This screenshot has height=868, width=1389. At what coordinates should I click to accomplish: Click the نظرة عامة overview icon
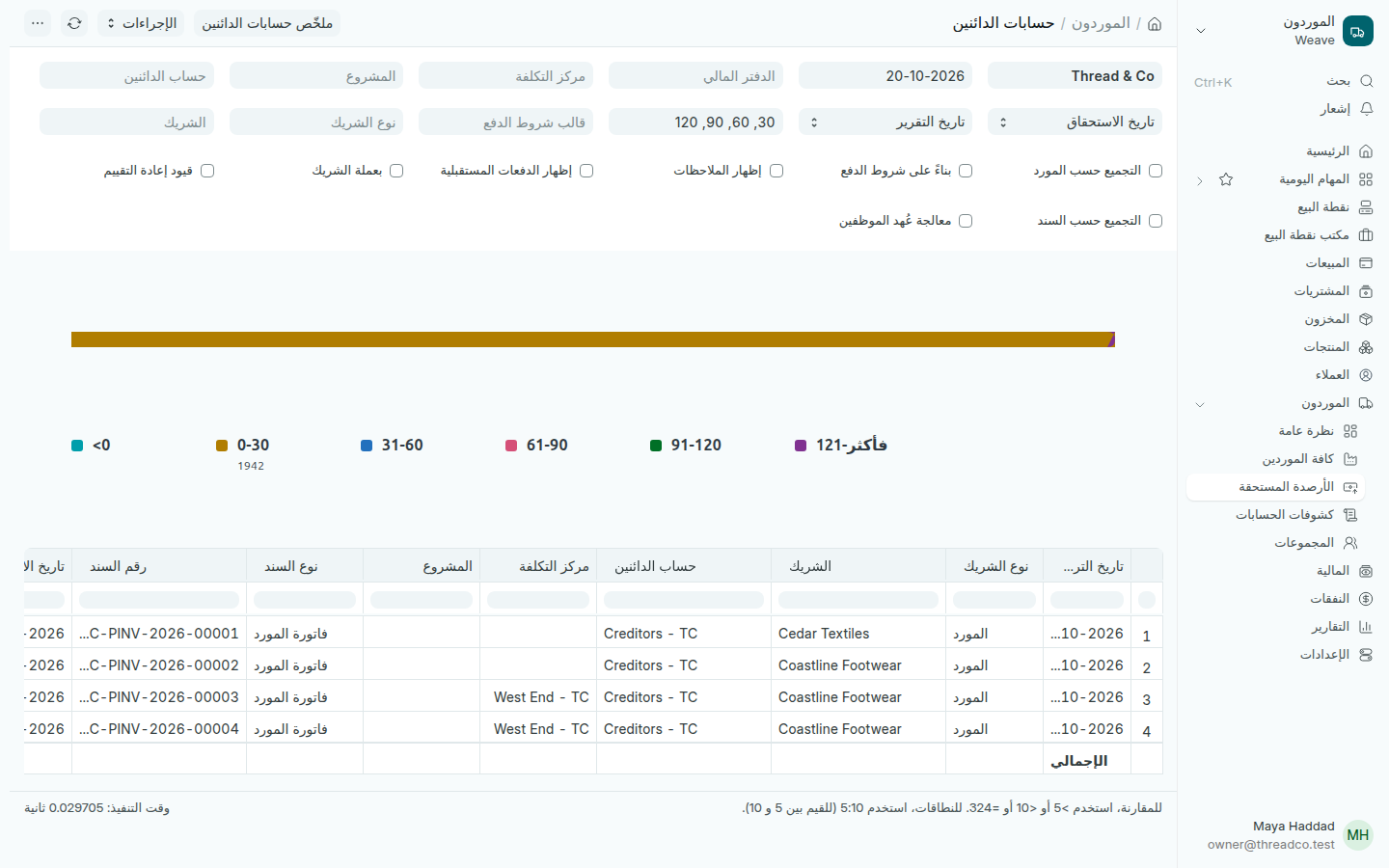tap(1350, 431)
